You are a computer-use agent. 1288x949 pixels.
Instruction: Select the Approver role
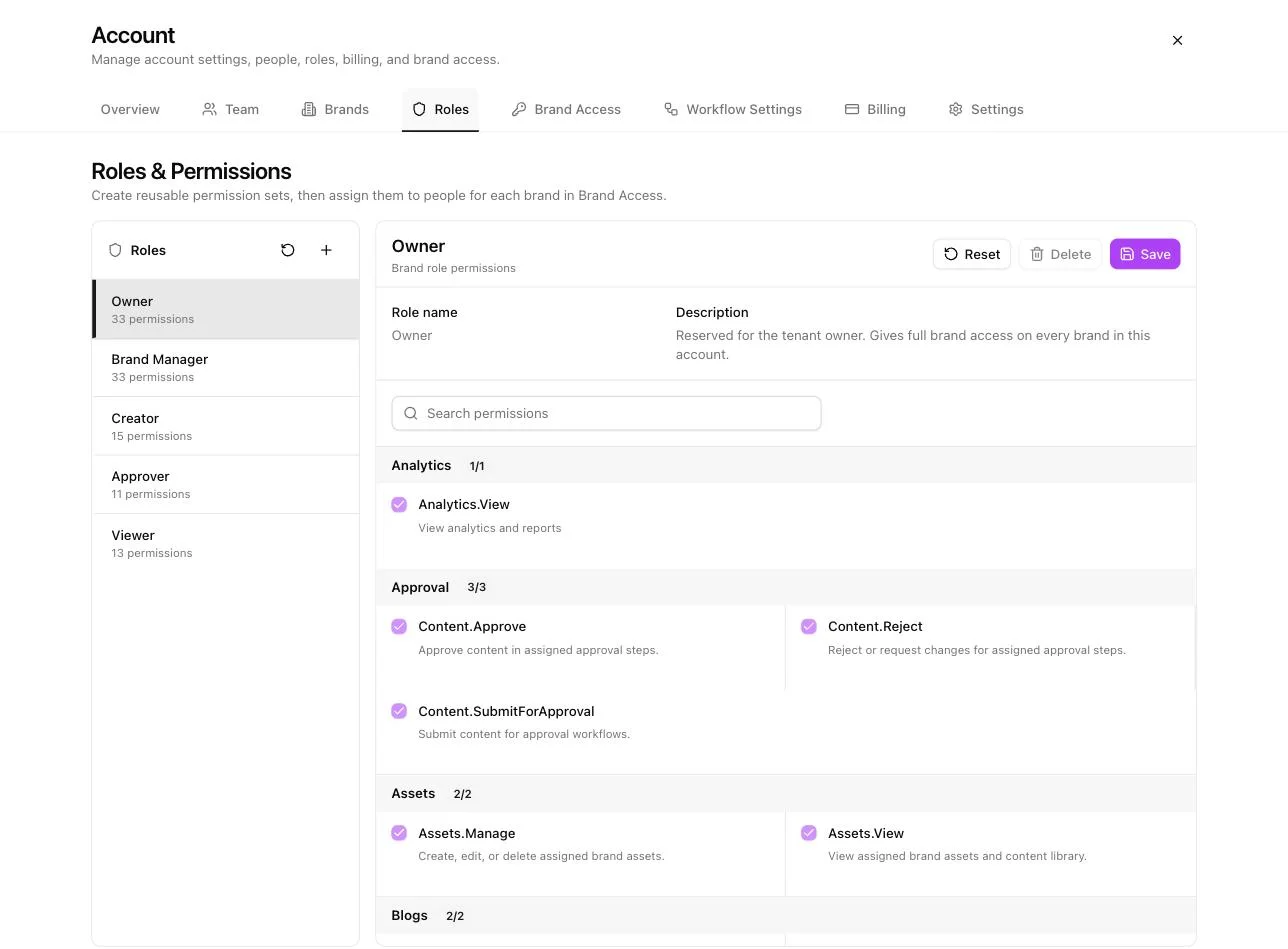226,484
